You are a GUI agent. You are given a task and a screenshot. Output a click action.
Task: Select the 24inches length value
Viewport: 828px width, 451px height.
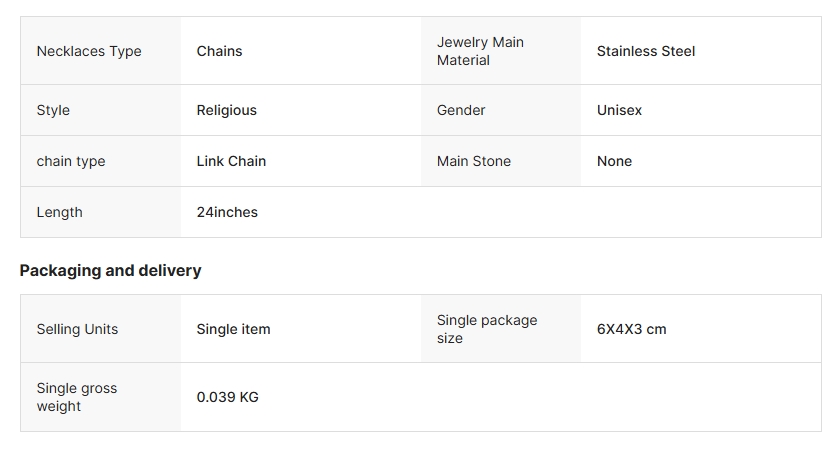227,212
